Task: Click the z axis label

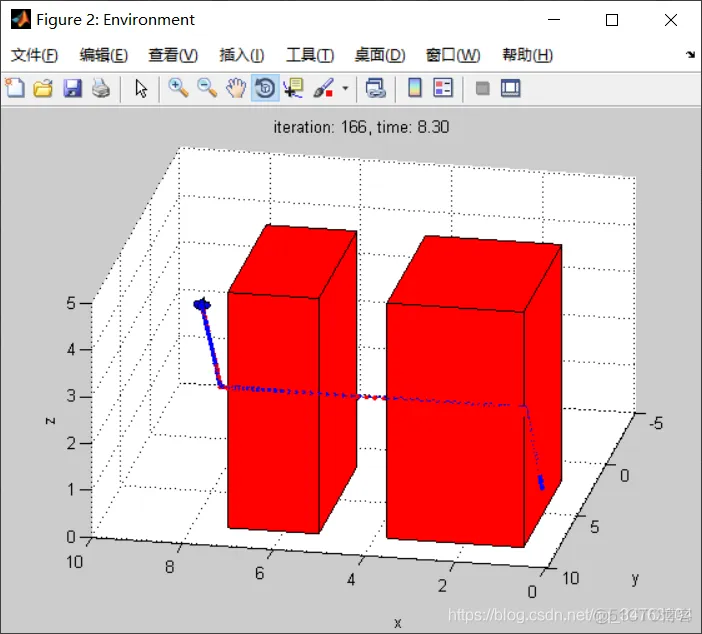Action: pyautogui.click(x=50, y=420)
